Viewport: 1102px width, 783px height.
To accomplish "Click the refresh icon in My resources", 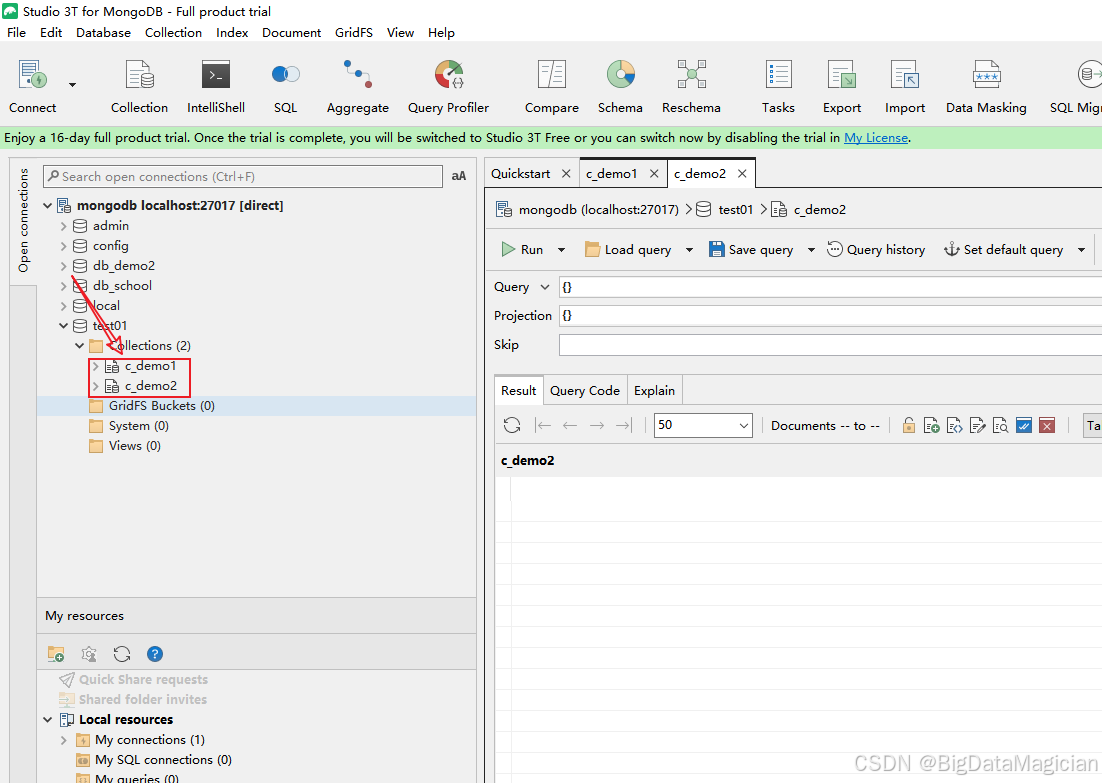I will click(x=122, y=654).
